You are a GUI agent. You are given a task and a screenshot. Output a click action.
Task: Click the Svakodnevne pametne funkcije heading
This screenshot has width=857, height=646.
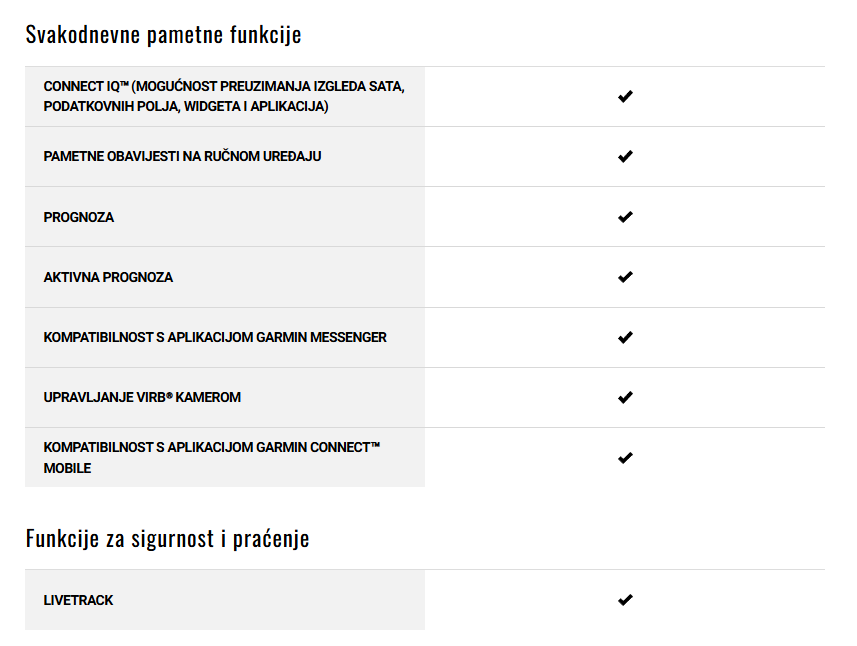click(163, 35)
